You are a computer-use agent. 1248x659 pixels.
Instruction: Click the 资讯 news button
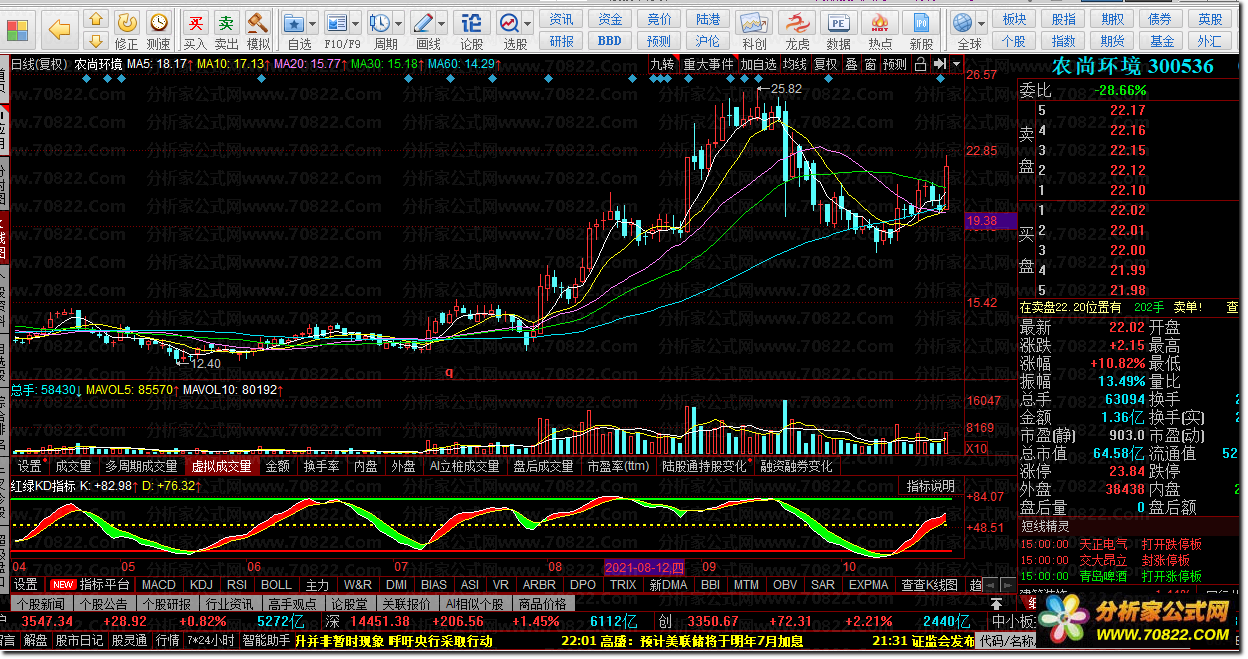point(561,19)
